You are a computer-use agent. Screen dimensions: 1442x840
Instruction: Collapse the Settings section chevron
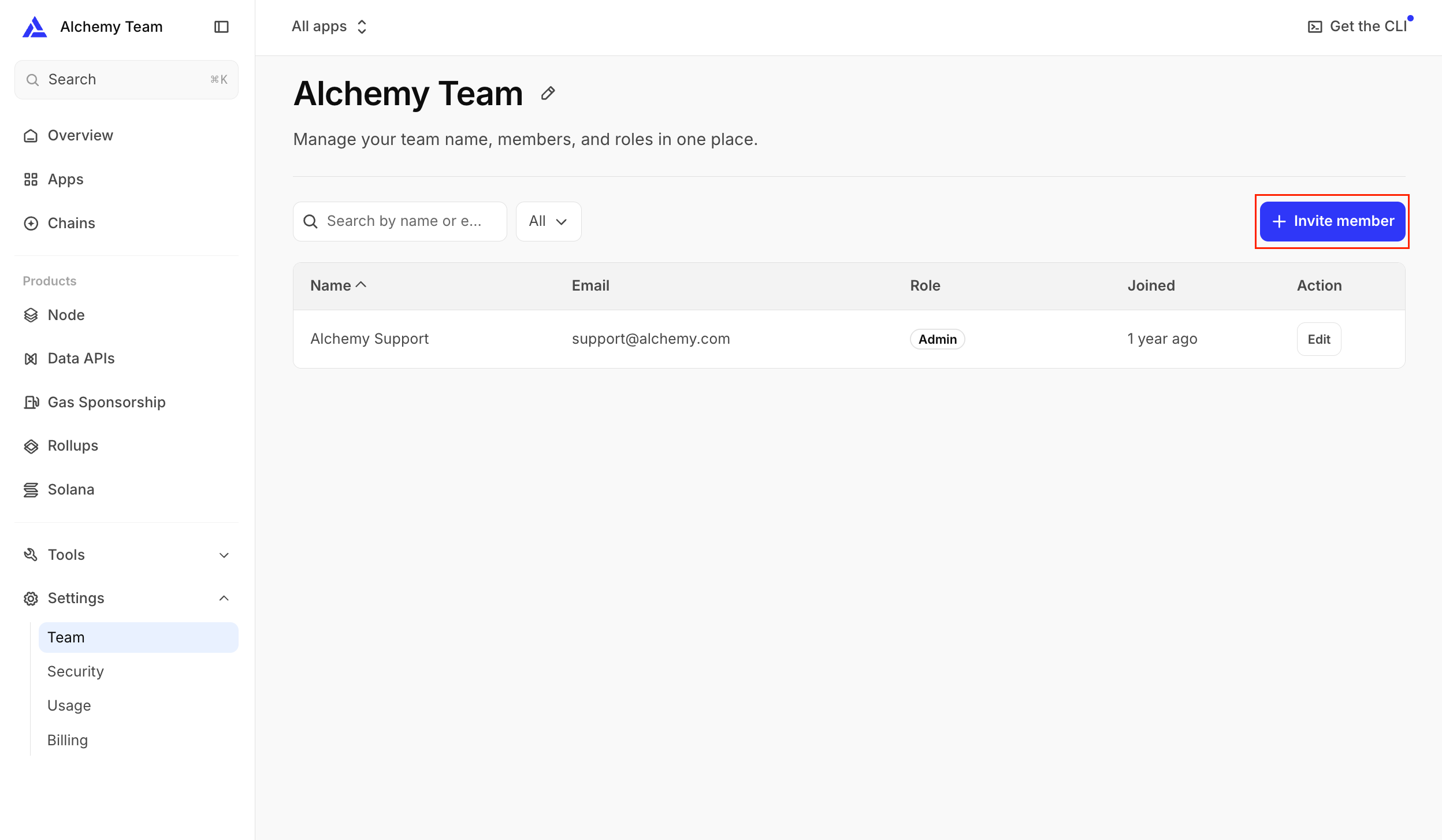point(224,599)
